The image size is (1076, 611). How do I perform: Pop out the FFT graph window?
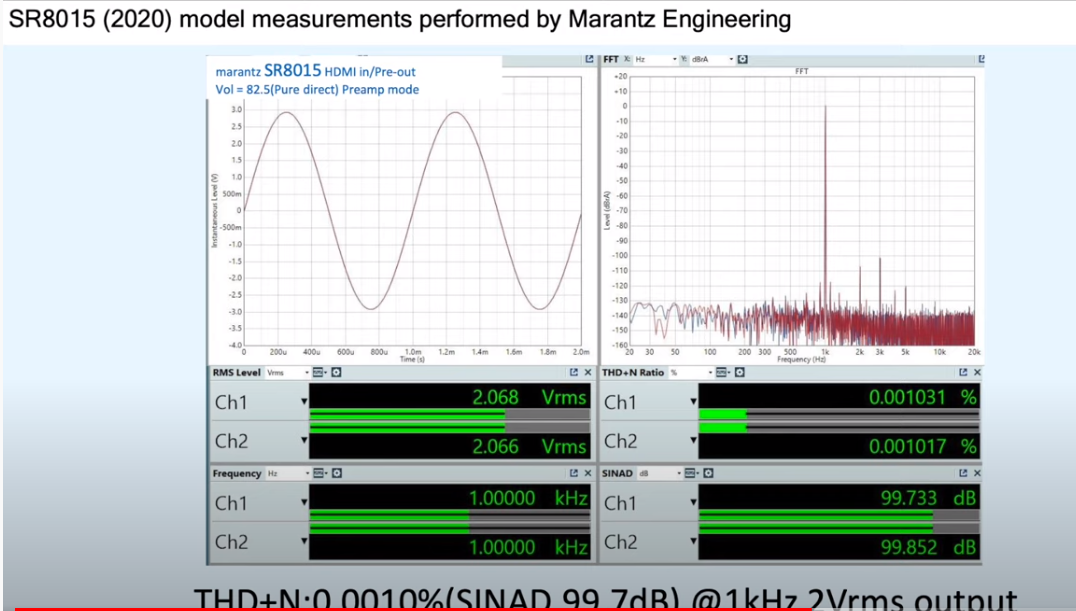click(x=981, y=60)
